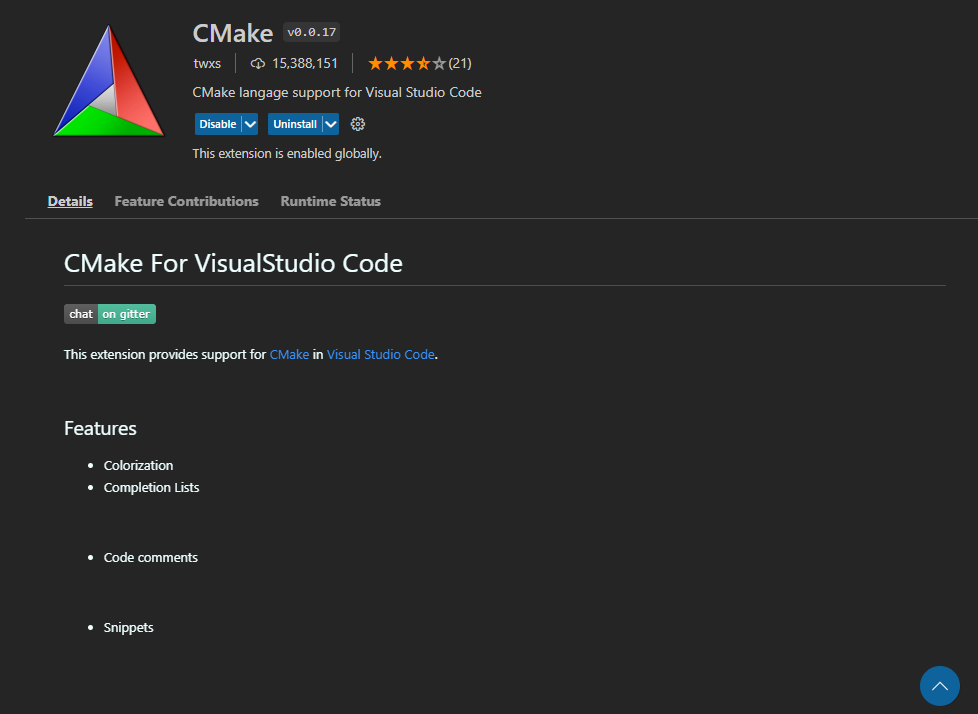Open the Visual Studio Code link
The height and width of the screenshot is (714, 978).
380,354
